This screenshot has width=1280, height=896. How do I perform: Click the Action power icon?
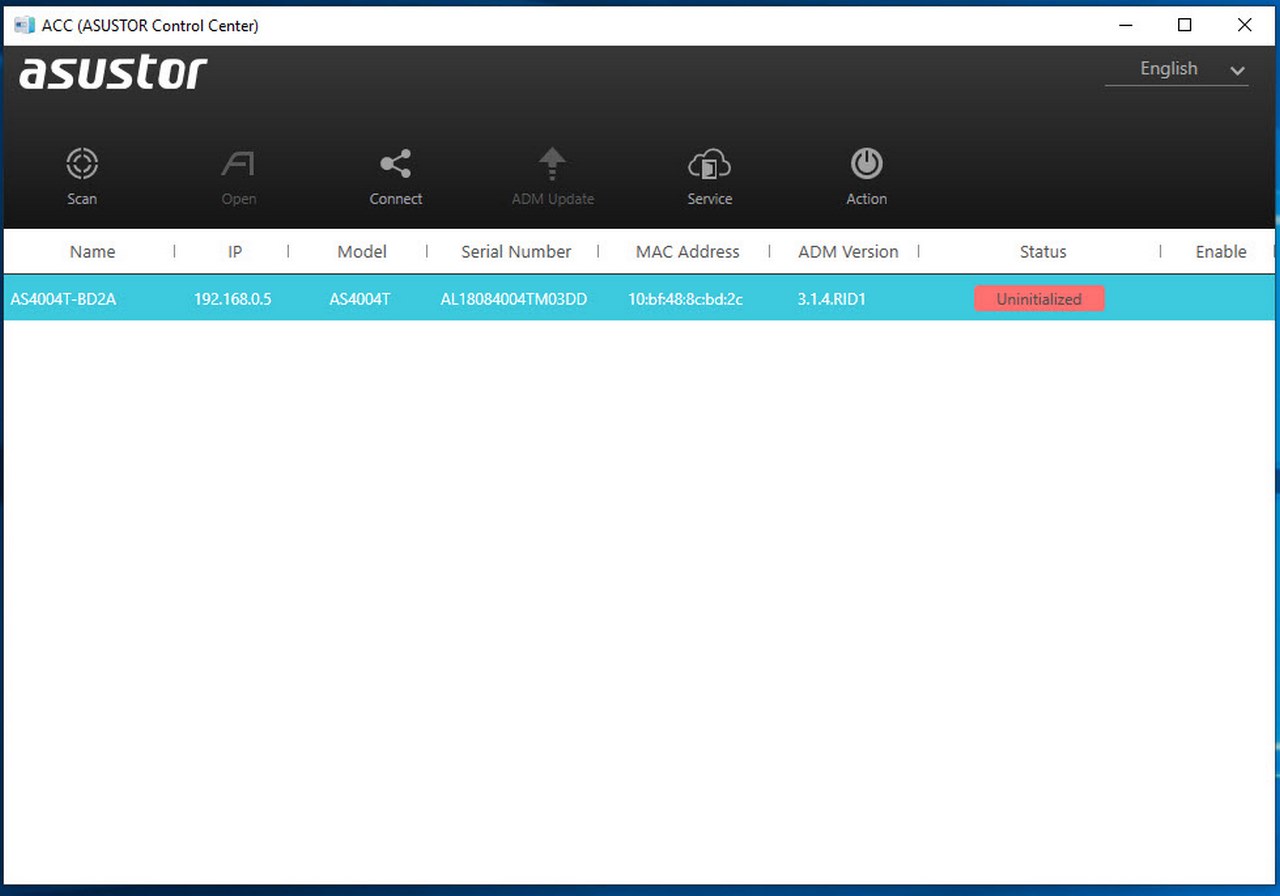point(866,164)
